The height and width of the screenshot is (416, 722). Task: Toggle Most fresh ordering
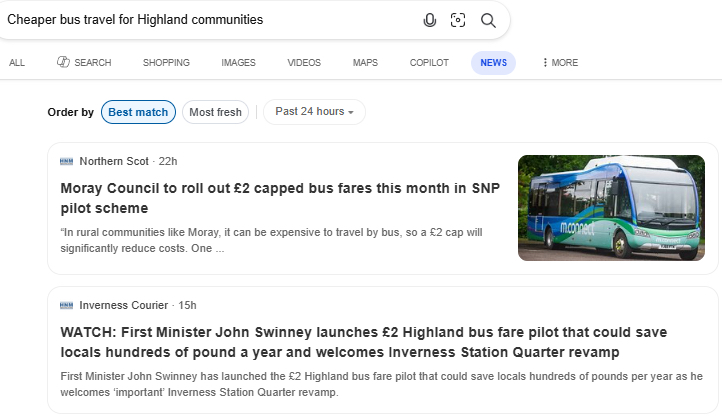pos(215,112)
